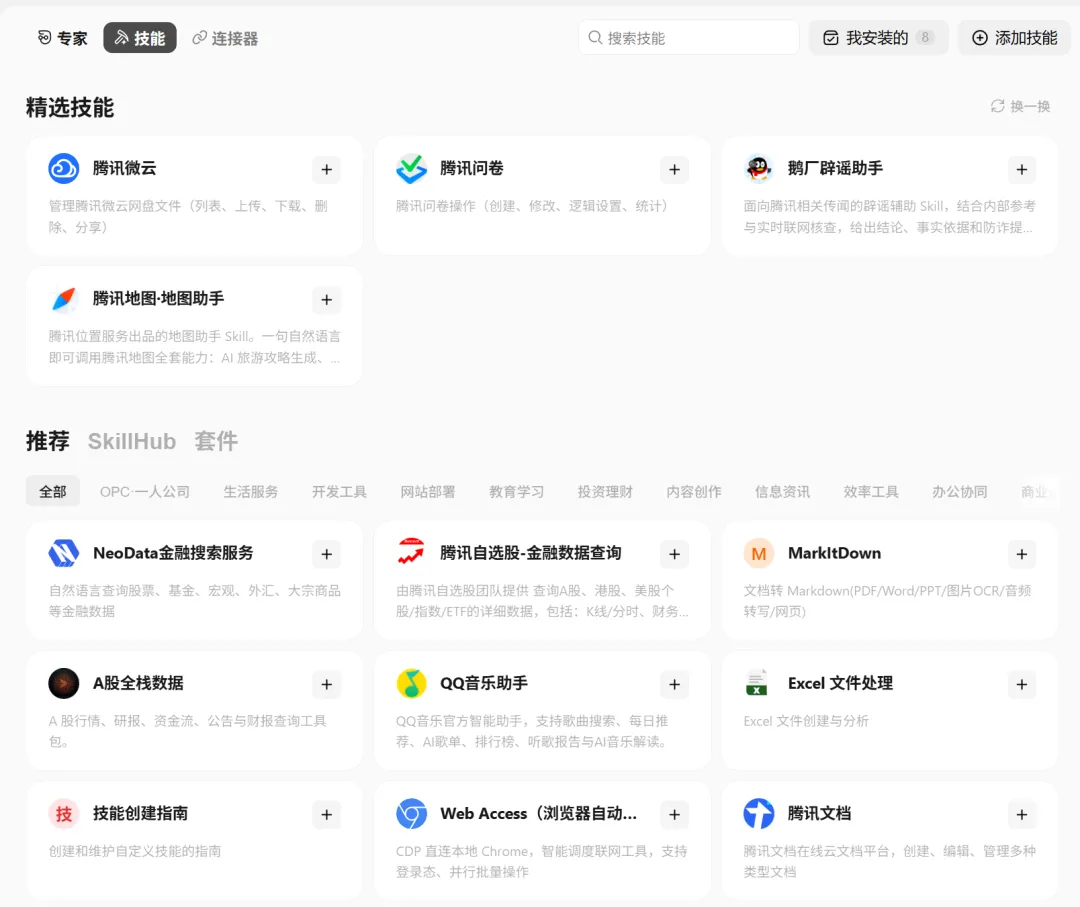Add the 鹅厂辟谣助手 skill with plus button
1080x907 pixels.
pos(1021,169)
